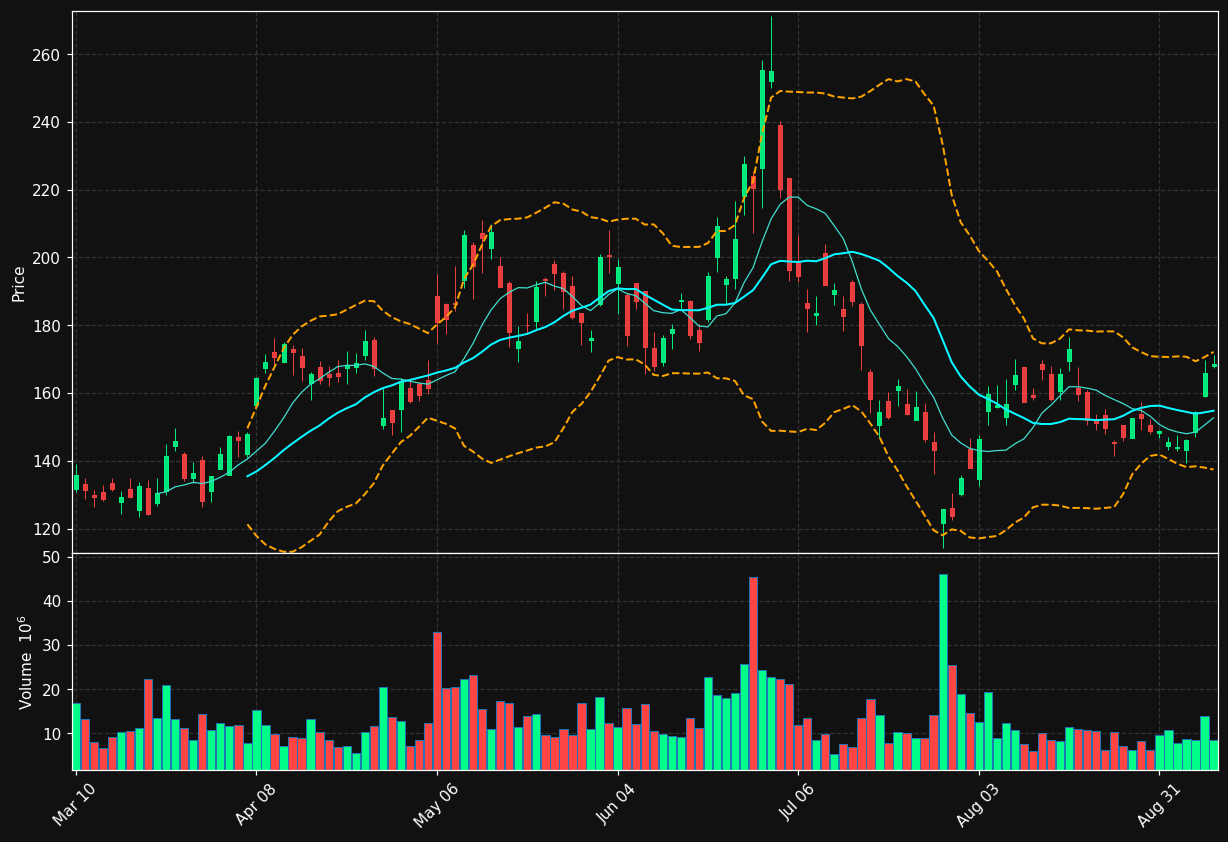The height and width of the screenshot is (842, 1228).
Task: Click the tall green candlestick peaking near 255
Action: [x=762, y=134]
